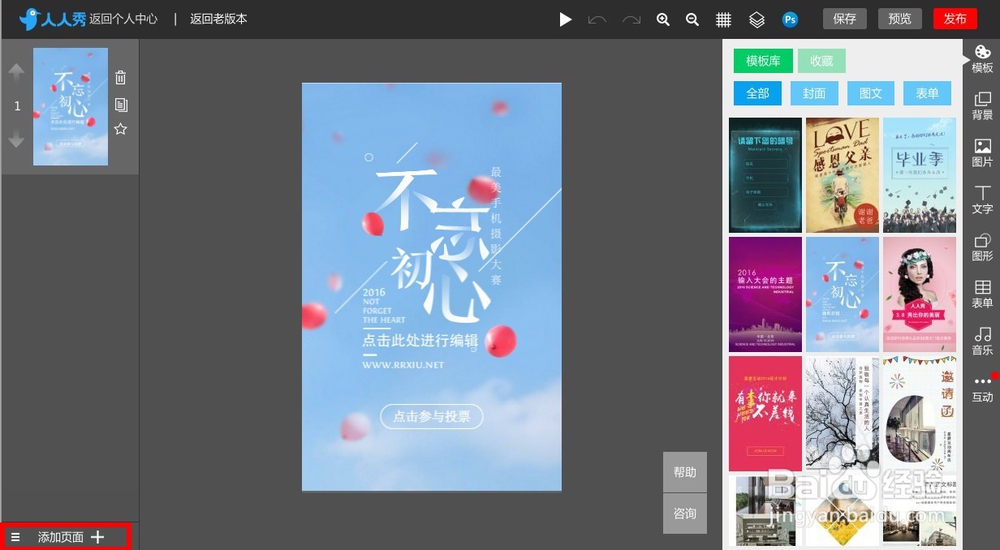
Task: Open the 背景 background sidebar panel
Action: pyautogui.click(x=982, y=106)
